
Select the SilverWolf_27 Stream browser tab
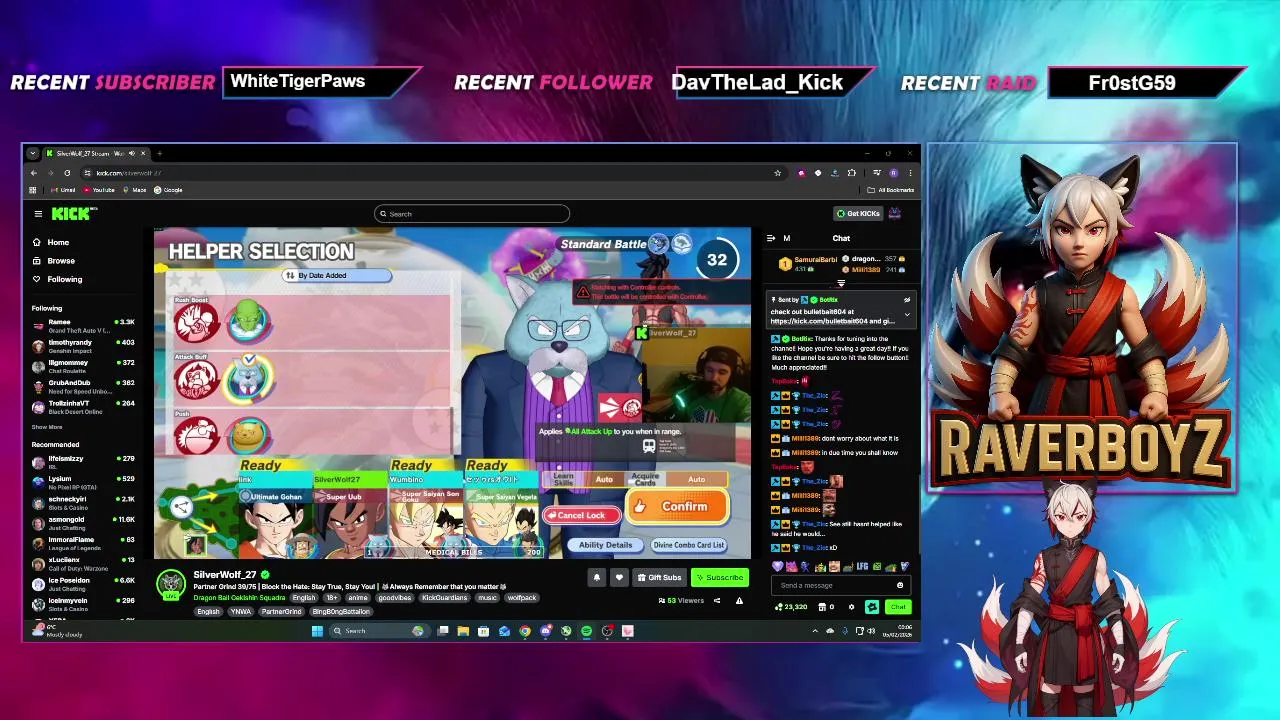[x=97, y=153]
